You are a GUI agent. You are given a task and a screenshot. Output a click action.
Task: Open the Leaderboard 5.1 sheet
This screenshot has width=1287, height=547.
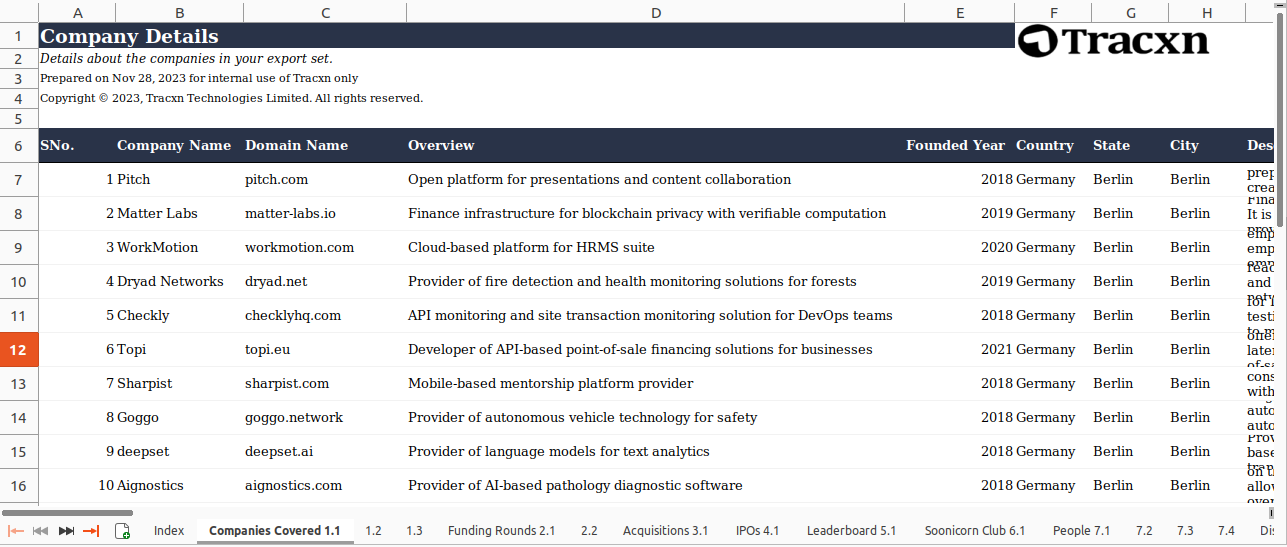pos(851,531)
